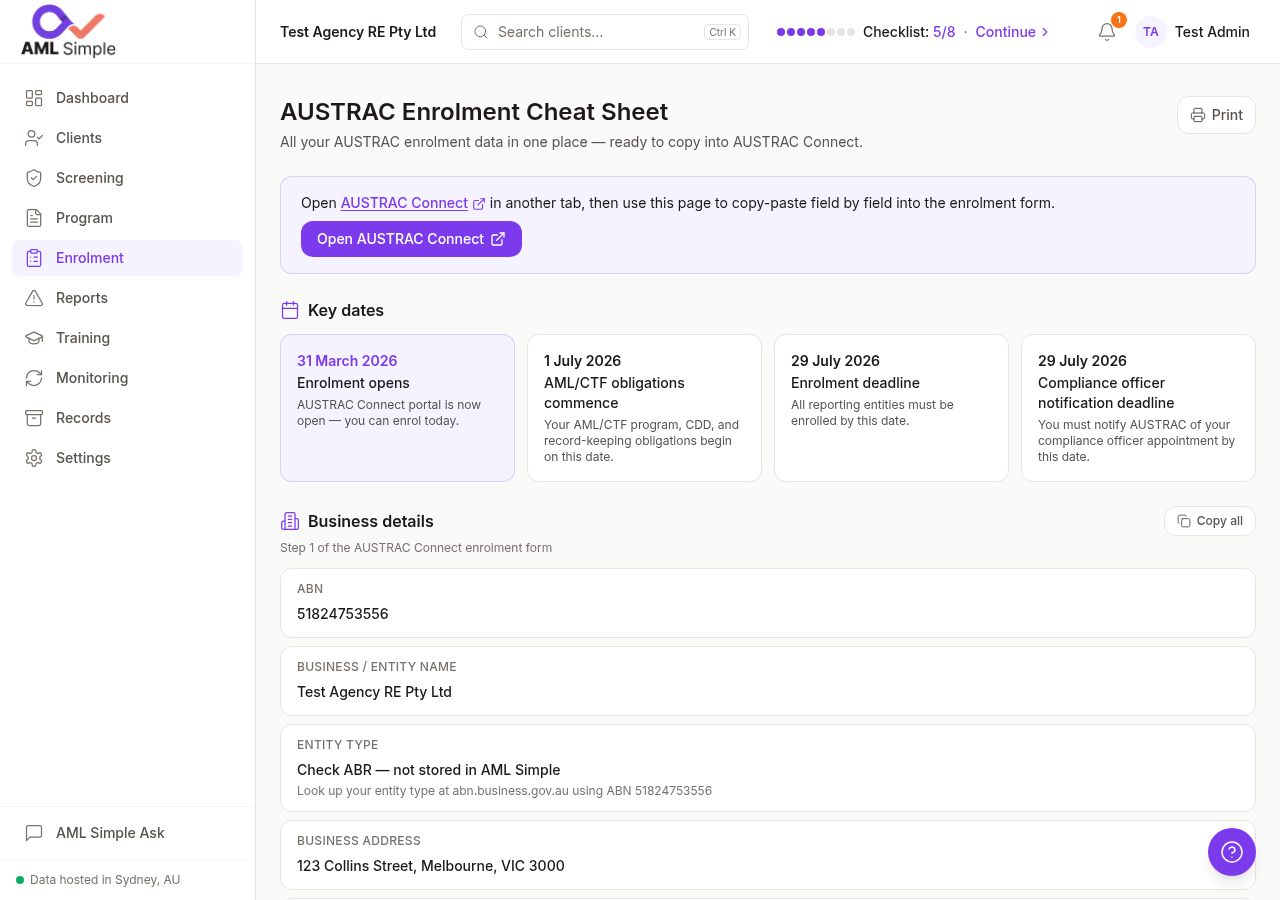Open Settings from the sidebar

coord(127,458)
